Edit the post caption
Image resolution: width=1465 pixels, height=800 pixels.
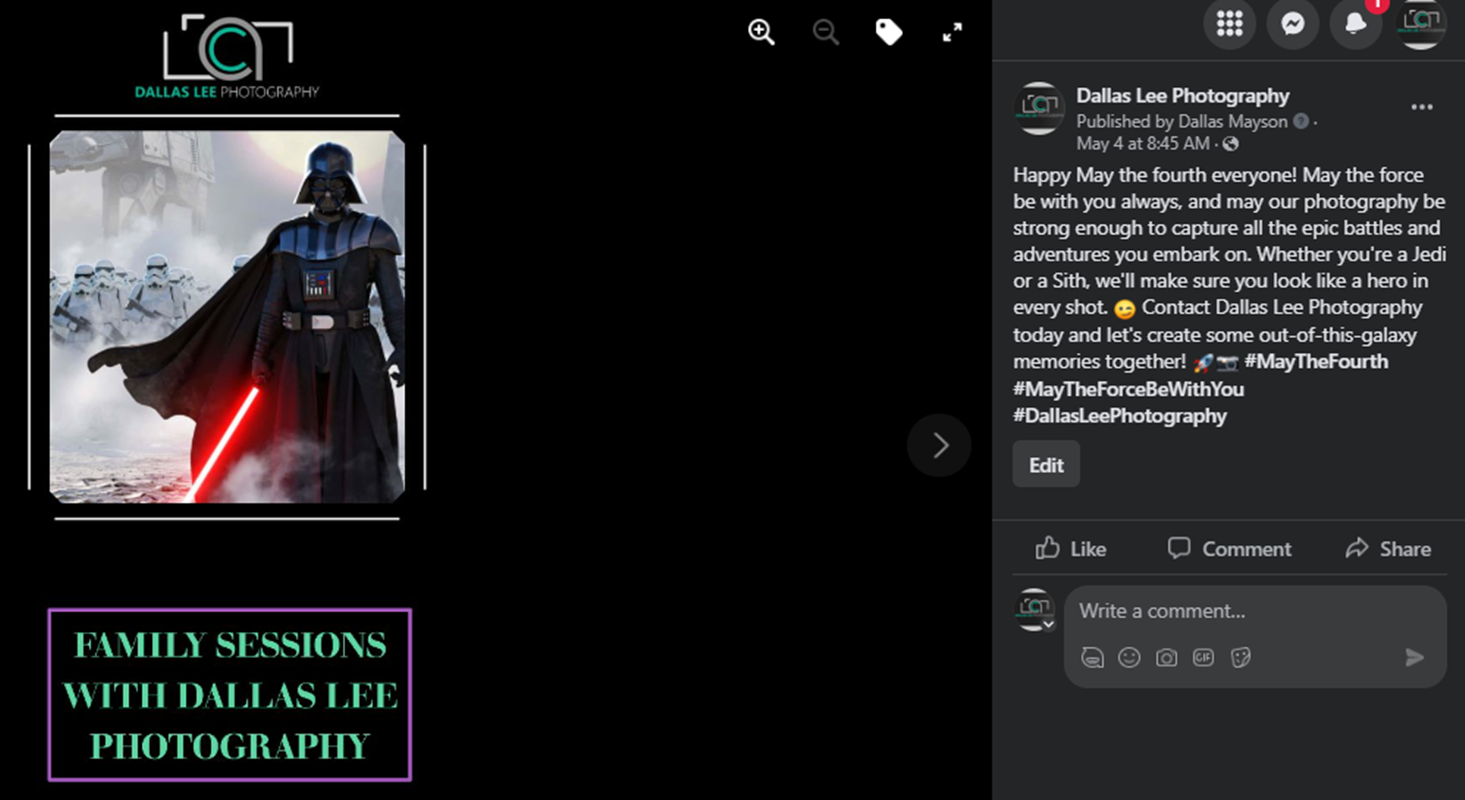pyautogui.click(x=1046, y=465)
